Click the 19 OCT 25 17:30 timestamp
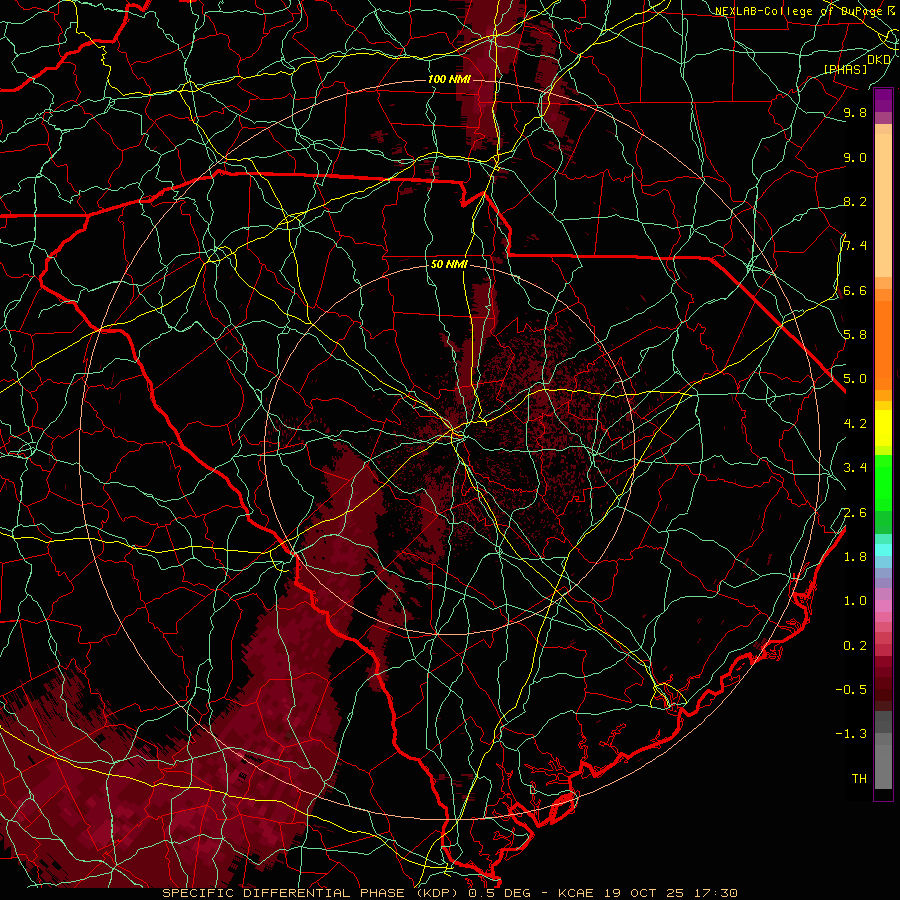 pos(671,893)
